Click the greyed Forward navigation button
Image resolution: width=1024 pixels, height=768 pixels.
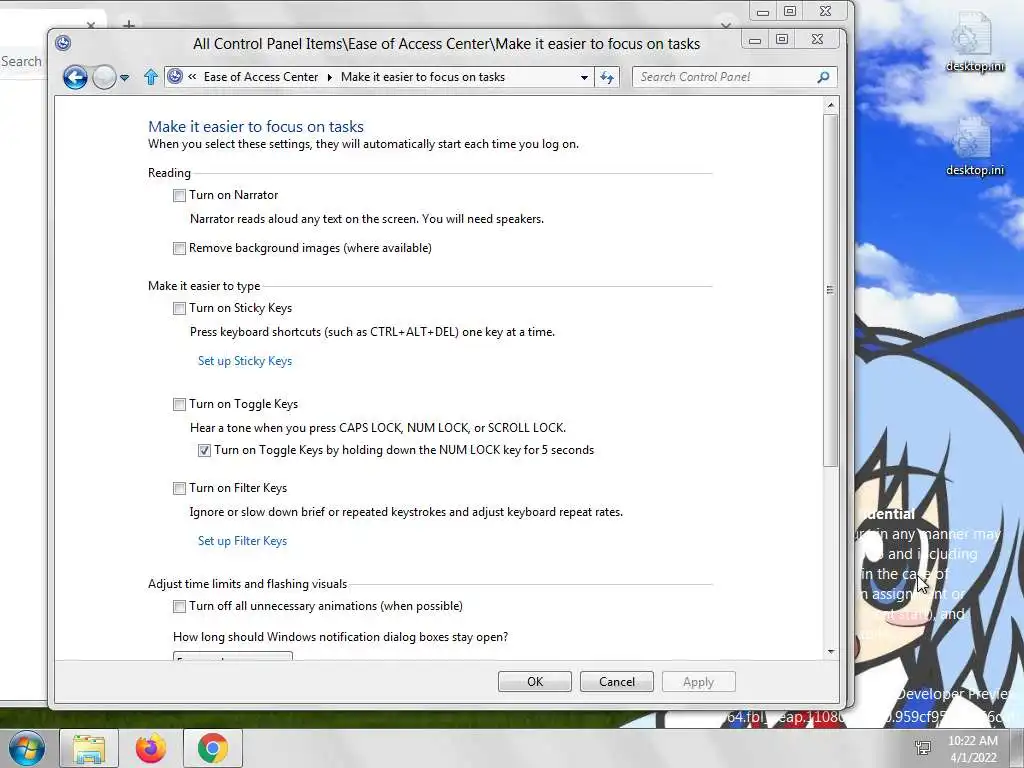point(104,78)
